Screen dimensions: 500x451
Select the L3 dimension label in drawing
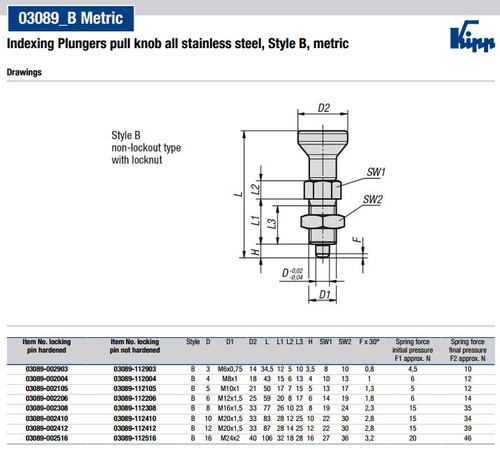pos(272,224)
